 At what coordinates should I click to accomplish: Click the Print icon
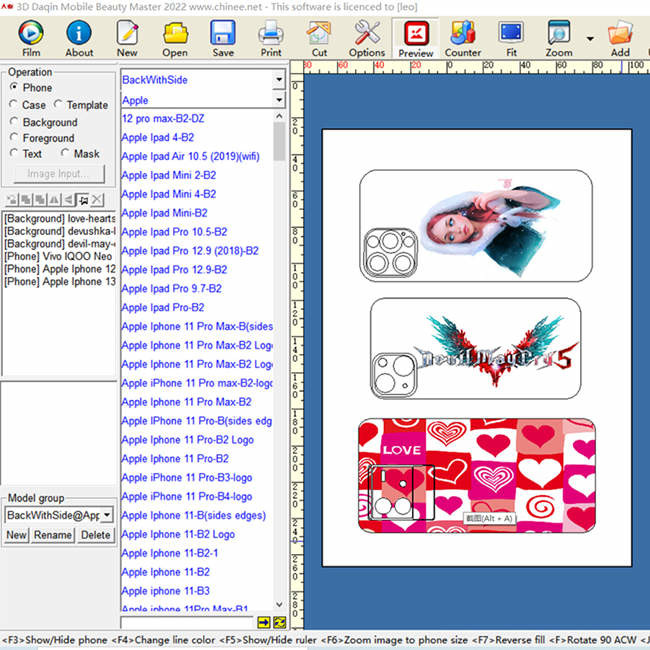coord(271,38)
